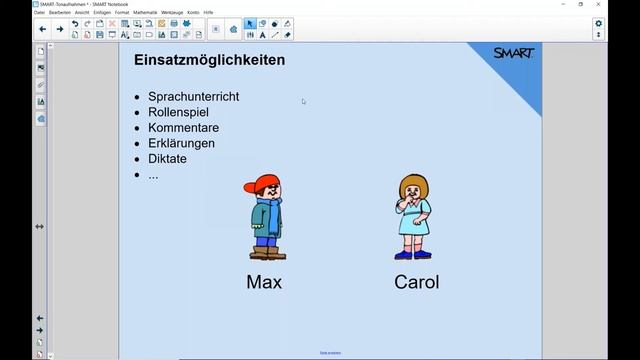Open the Werkzeuge menu

point(172,13)
